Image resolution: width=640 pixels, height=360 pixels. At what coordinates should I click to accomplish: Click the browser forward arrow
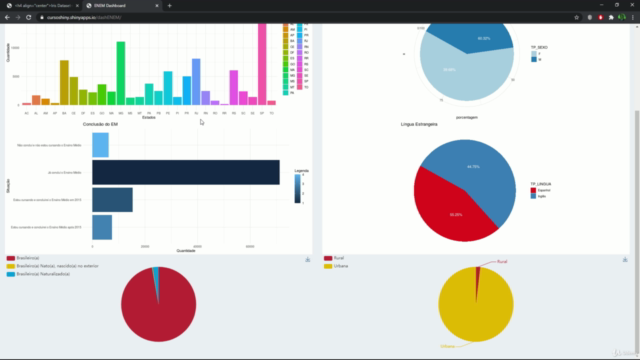(18, 18)
